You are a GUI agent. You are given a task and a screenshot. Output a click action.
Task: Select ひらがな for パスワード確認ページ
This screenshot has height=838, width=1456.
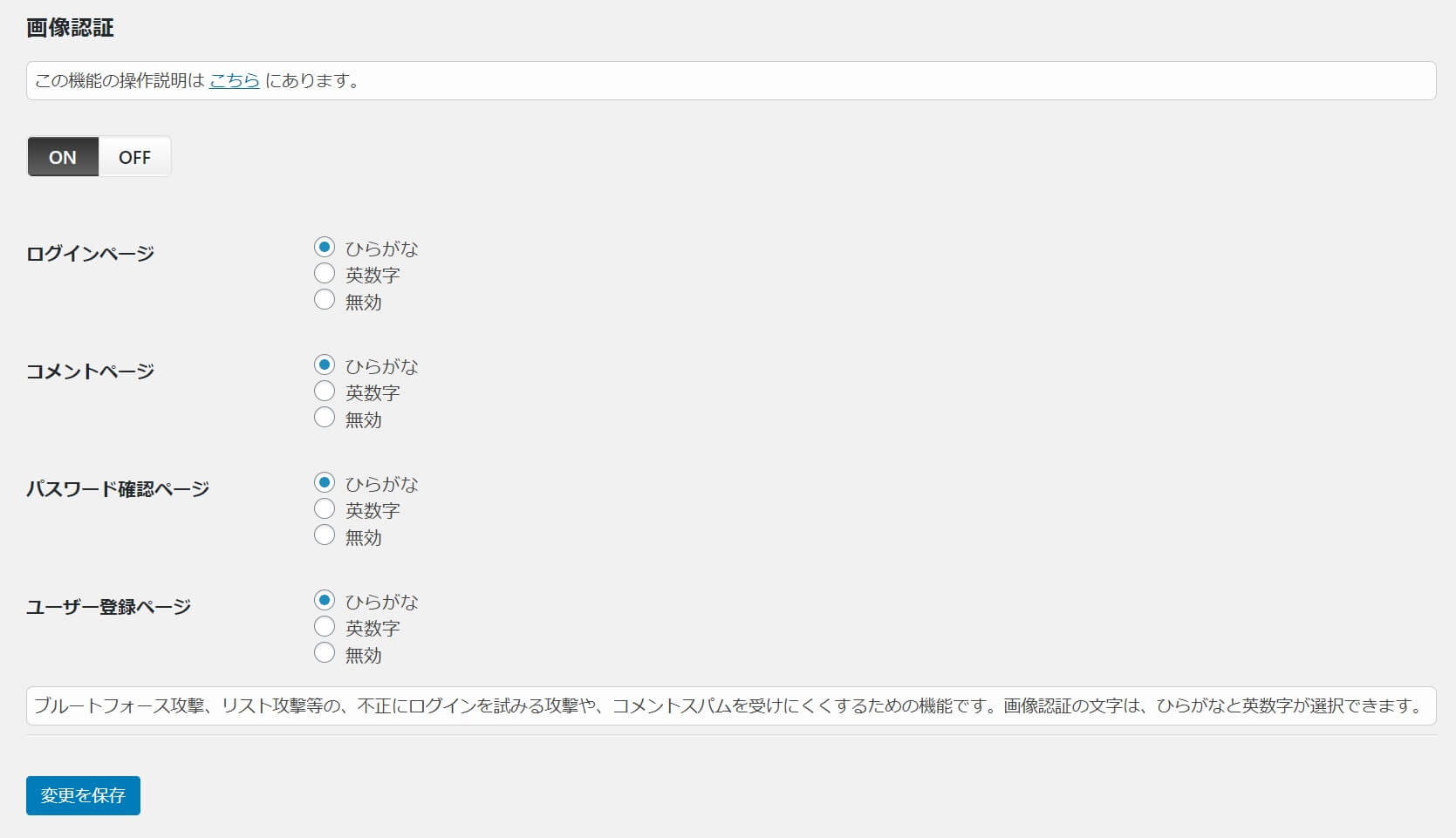click(x=325, y=483)
